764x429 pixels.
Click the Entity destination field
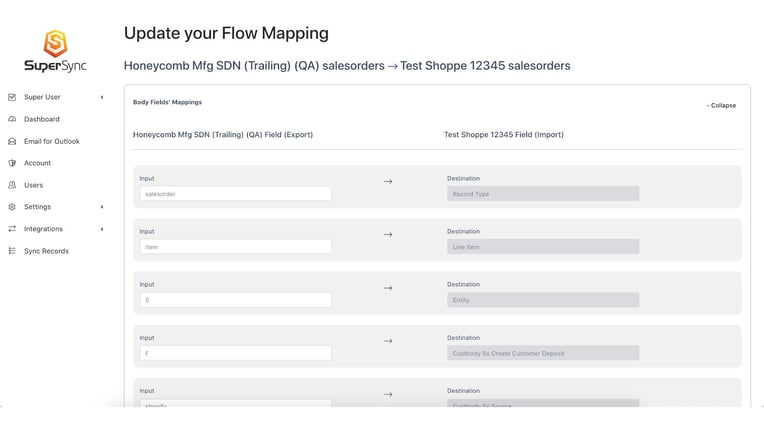543,300
